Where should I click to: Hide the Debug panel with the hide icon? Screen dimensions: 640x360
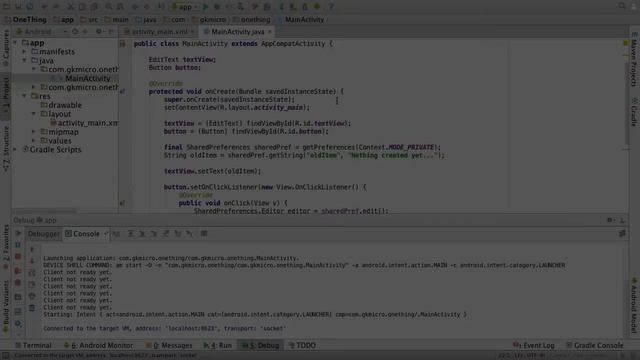pos(622,220)
